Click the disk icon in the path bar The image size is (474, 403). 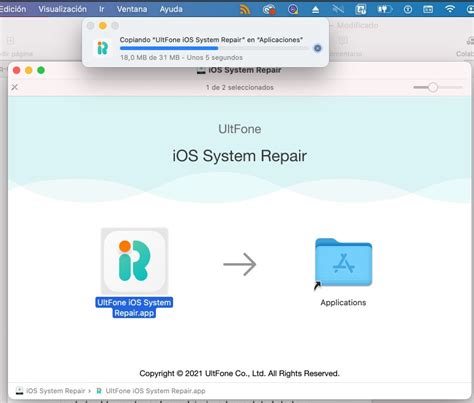(19, 391)
